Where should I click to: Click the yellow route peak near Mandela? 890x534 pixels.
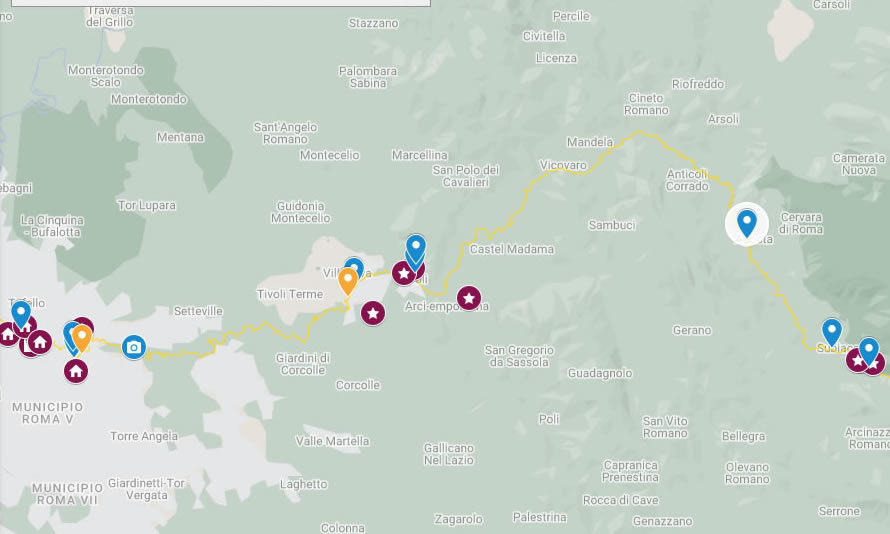(639, 132)
